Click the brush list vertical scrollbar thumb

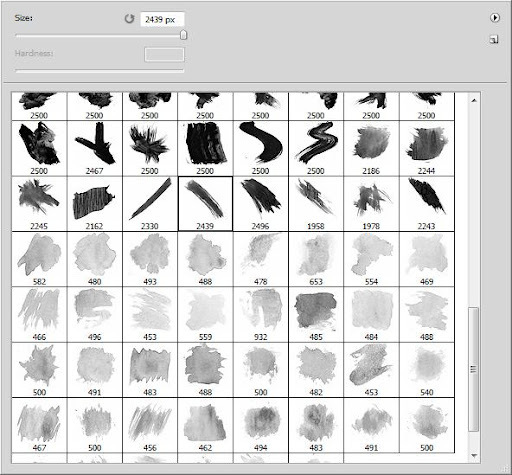pos(473,369)
